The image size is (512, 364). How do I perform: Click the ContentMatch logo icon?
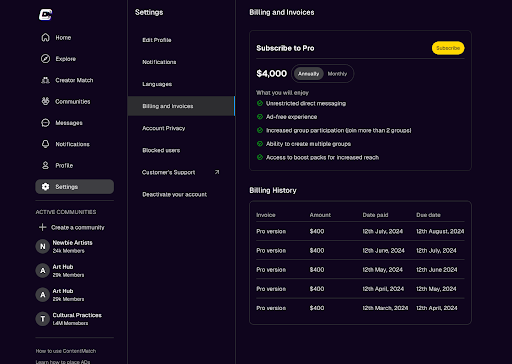[x=45, y=15]
